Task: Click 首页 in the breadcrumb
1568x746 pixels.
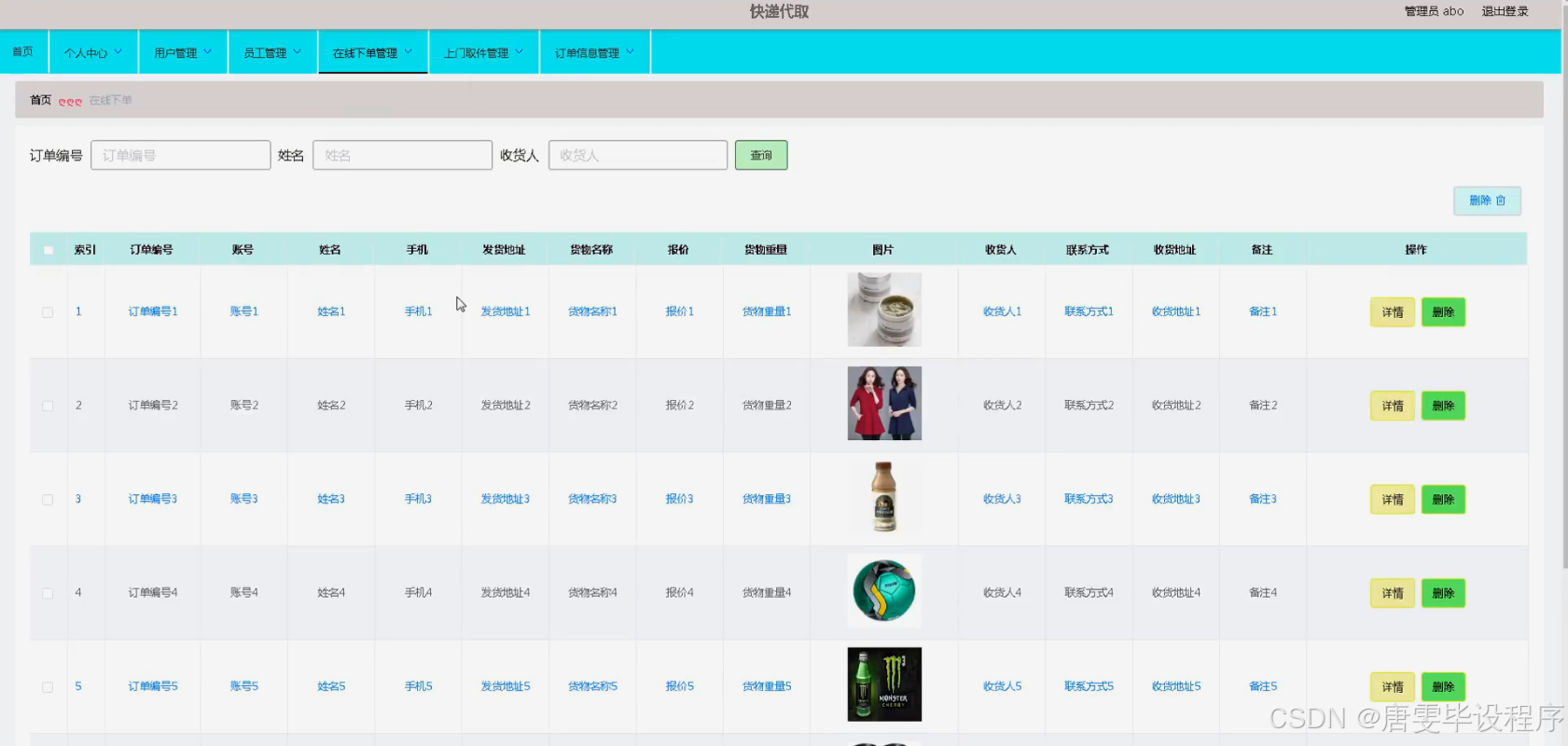Action: point(40,100)
